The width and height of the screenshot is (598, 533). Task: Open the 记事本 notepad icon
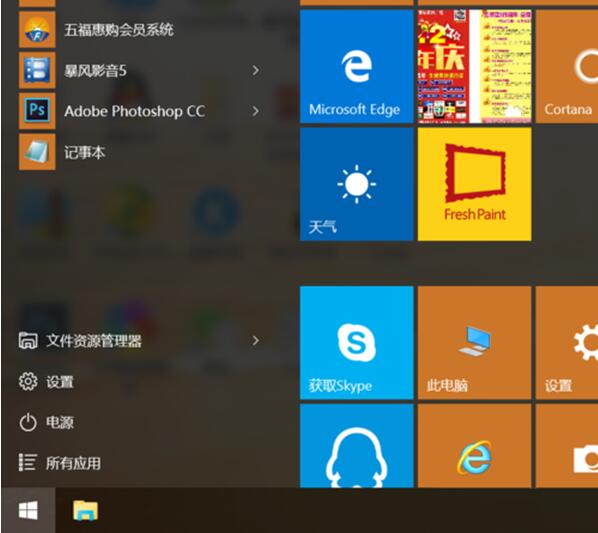[x=37, y=152]
